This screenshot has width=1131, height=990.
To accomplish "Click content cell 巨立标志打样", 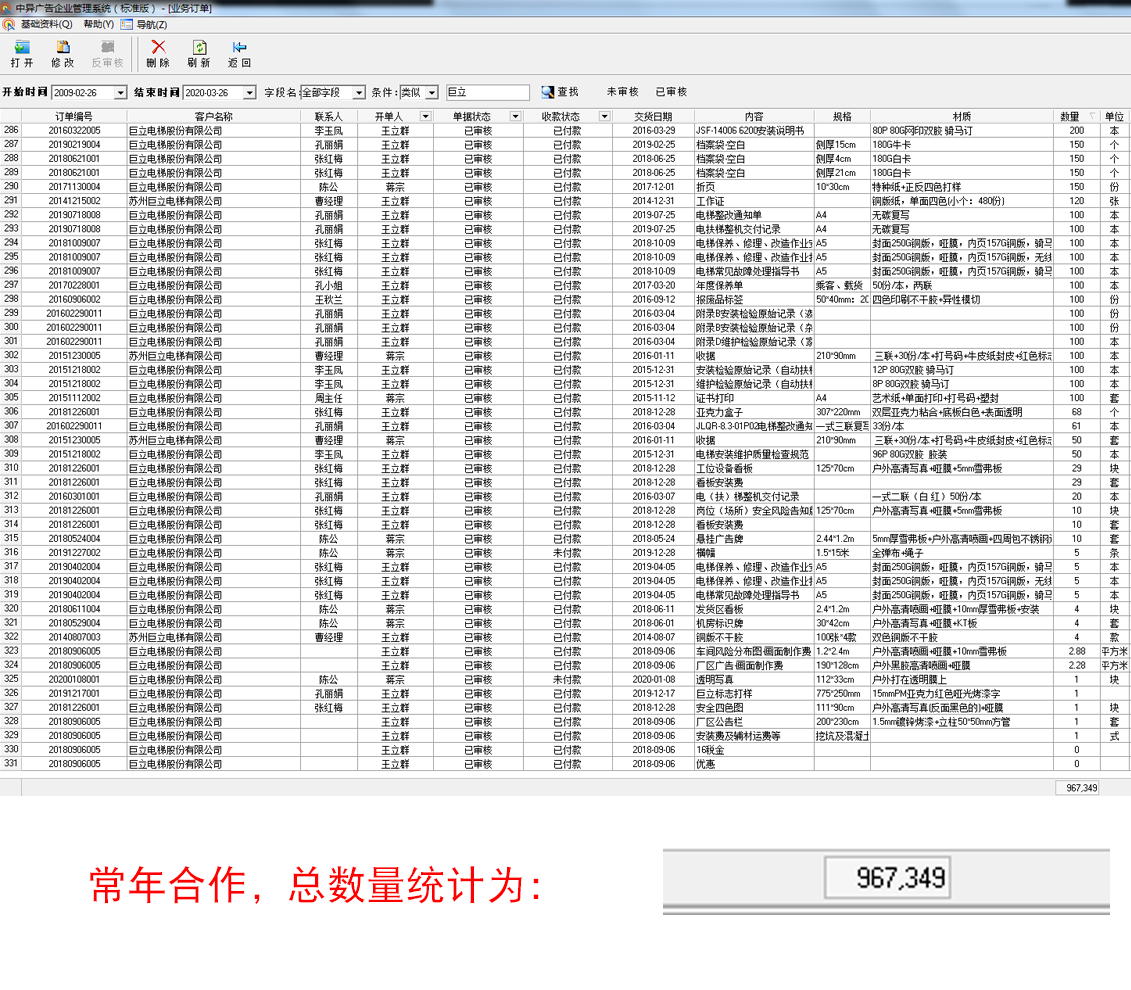I will click(x=723, y=694).
